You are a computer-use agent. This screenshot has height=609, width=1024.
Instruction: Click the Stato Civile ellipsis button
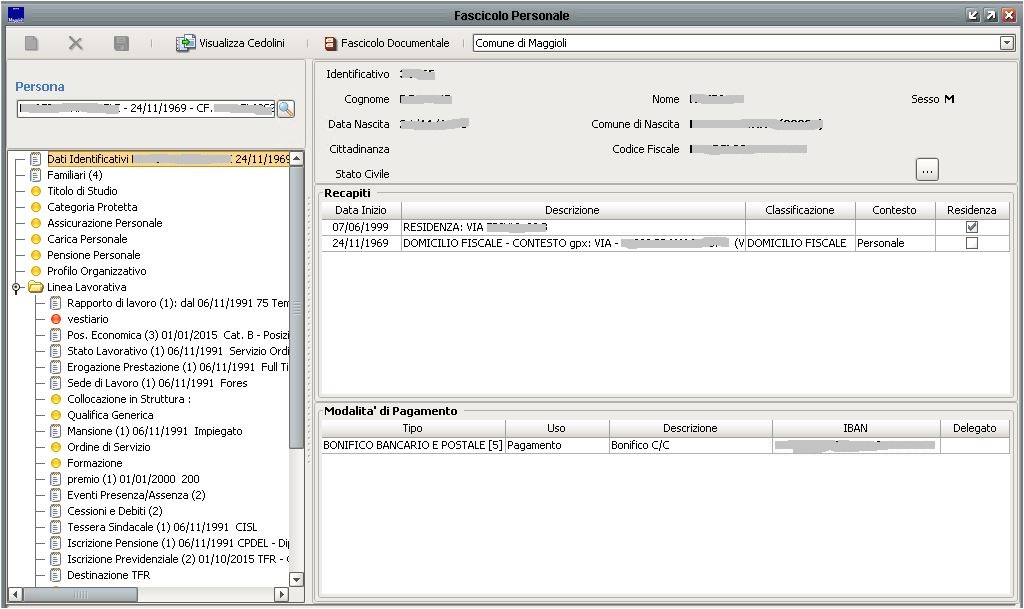[x=927, y=170]
